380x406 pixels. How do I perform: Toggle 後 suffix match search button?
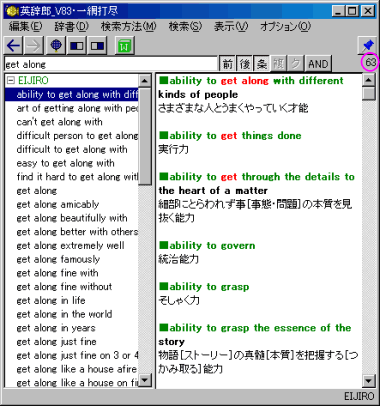[x=244, y=64]
